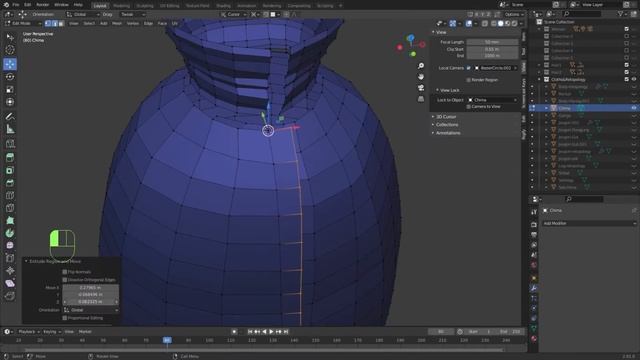Select the Poly Build tool
The height and width of the screenshot is (360, 640).
(10, 220)
